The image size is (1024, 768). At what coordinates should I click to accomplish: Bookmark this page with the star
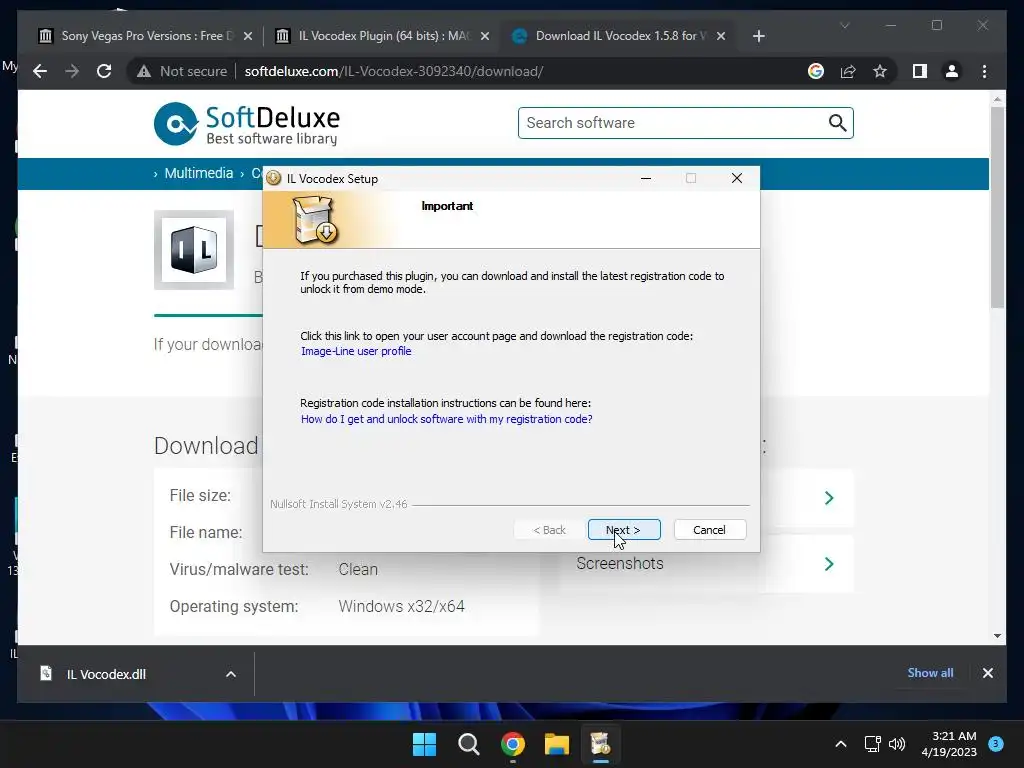[880, 71]
